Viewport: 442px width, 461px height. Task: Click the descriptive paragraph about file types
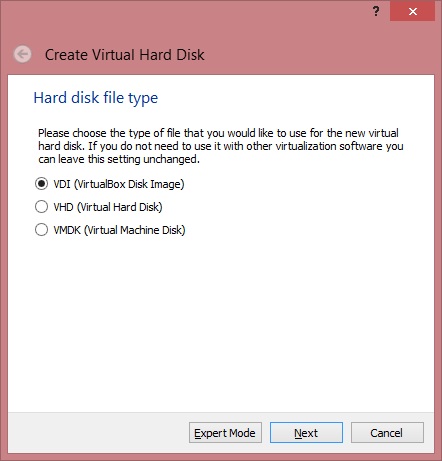click(x=221, y=146)
